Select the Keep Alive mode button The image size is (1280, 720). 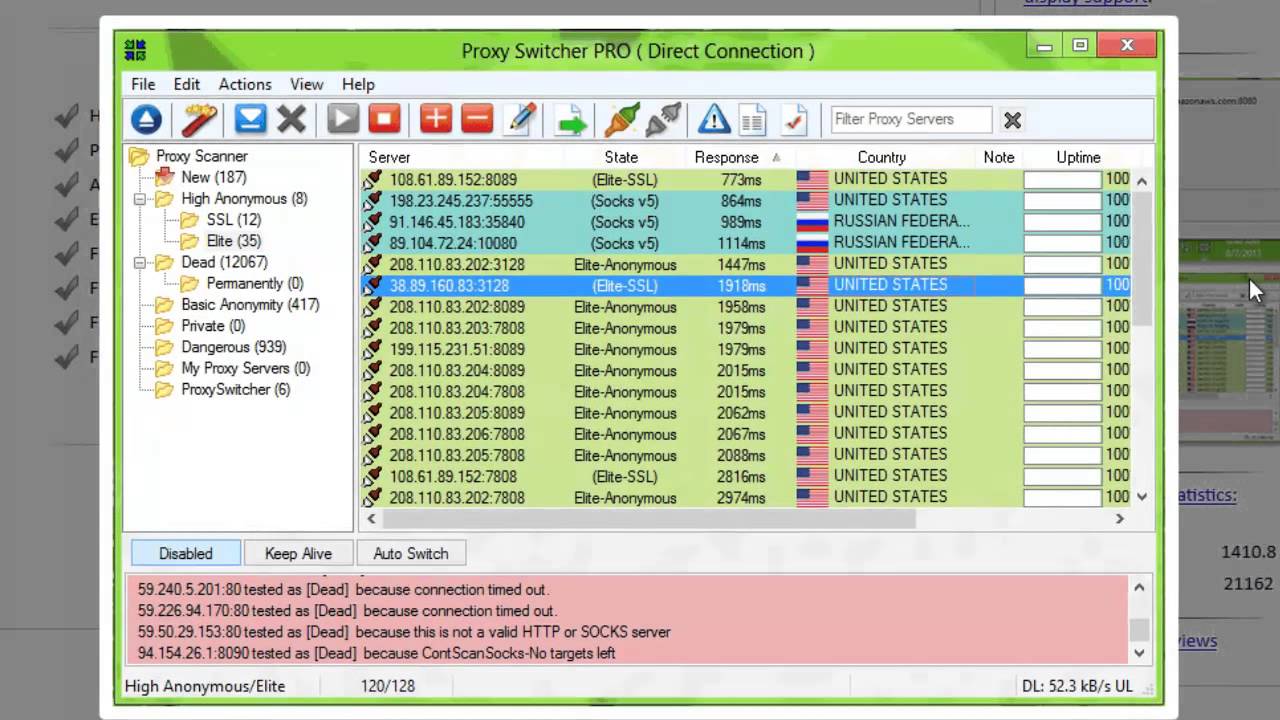click(x=298, y=553)
